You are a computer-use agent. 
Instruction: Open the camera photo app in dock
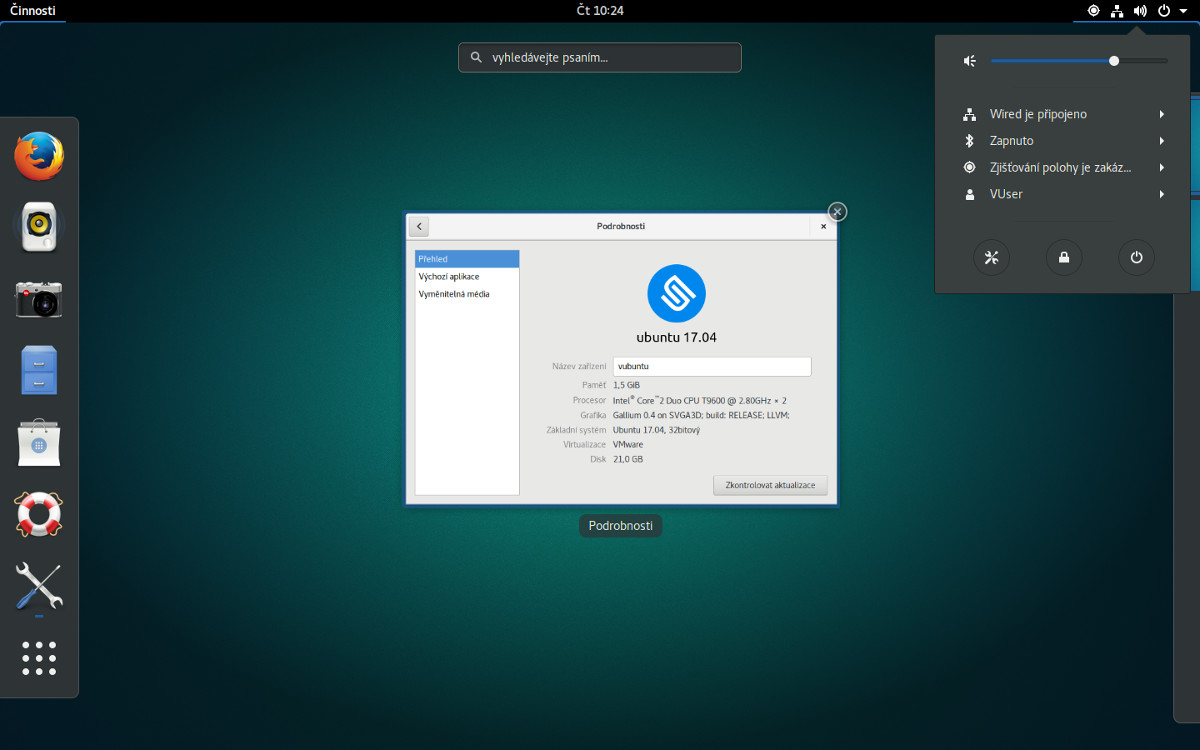pyautogui.click(x=39, y=299)
